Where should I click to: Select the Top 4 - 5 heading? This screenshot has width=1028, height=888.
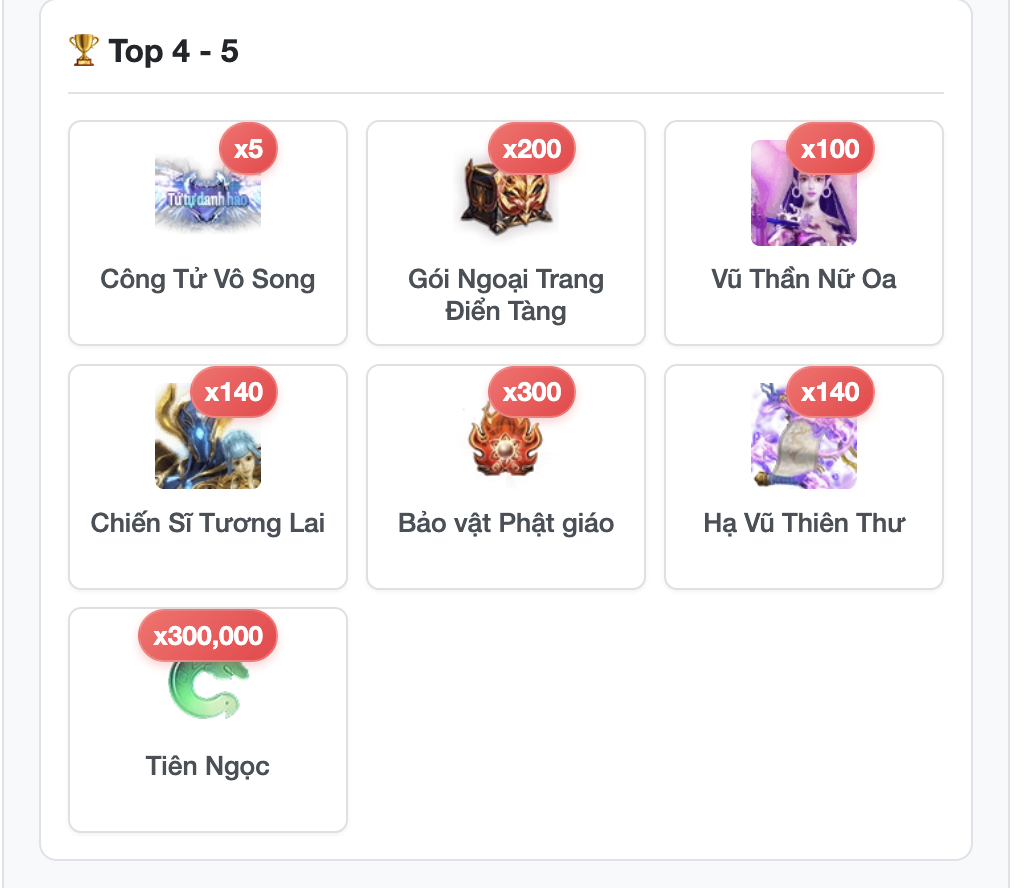pos(174,51)
